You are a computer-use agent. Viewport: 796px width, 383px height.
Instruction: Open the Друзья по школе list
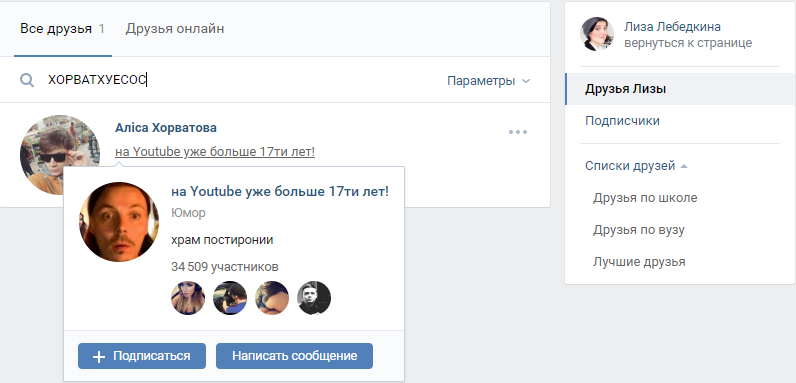[x=645, y=198]
